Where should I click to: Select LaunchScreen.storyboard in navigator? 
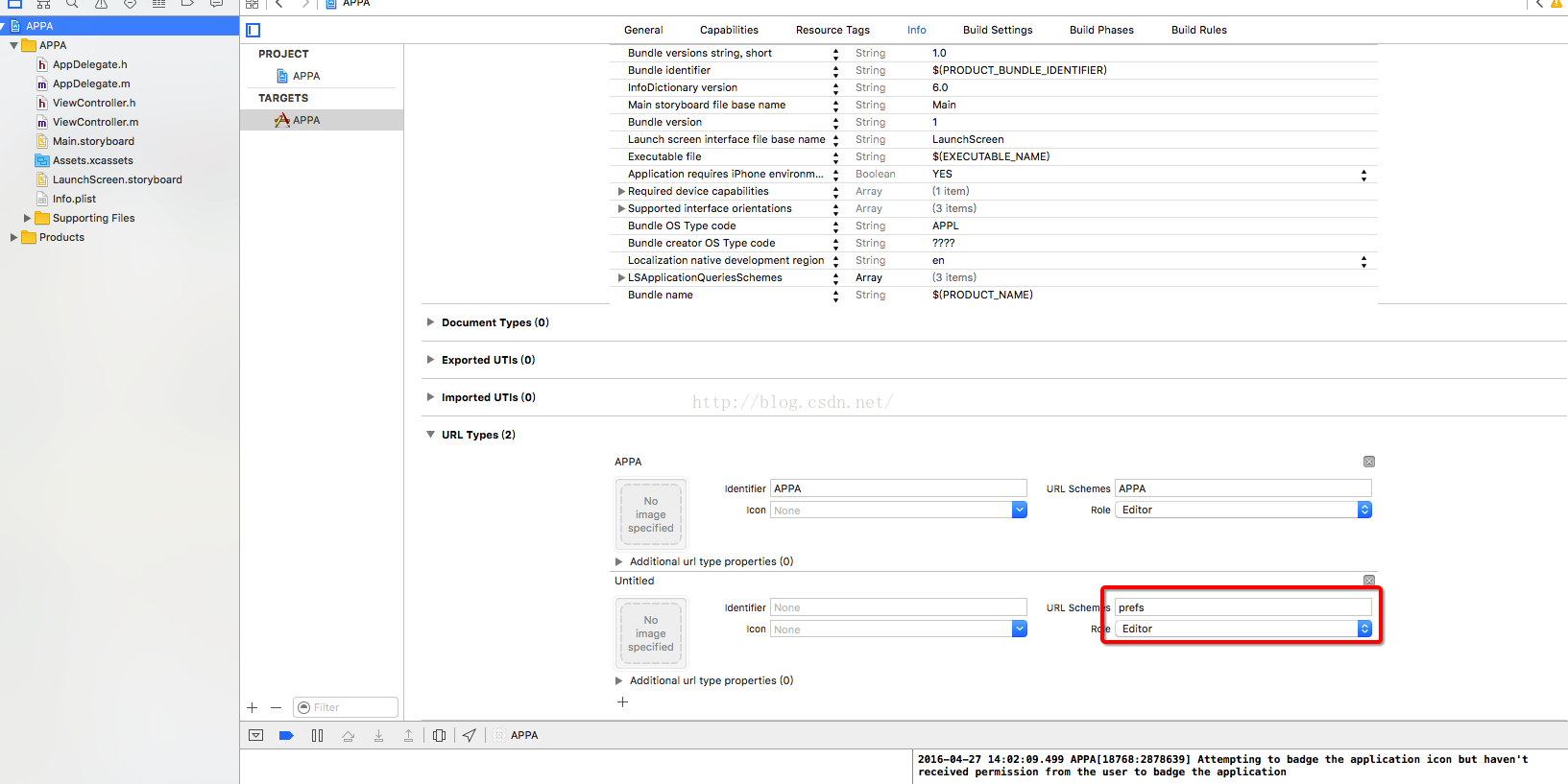point(117,179)
